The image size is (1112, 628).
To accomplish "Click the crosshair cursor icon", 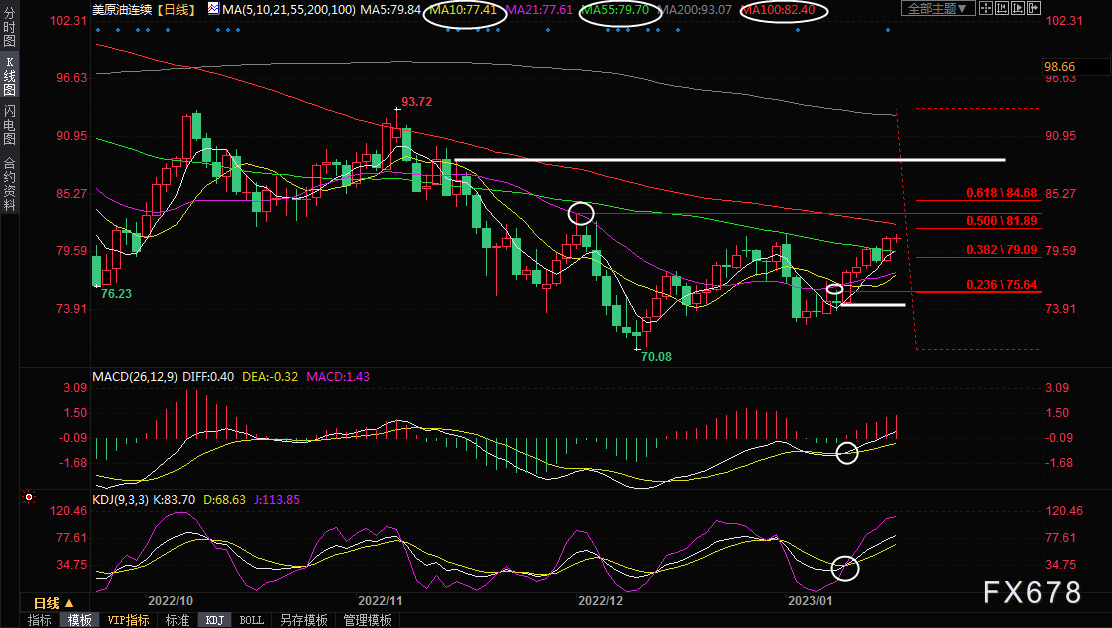I will point(986,8).
